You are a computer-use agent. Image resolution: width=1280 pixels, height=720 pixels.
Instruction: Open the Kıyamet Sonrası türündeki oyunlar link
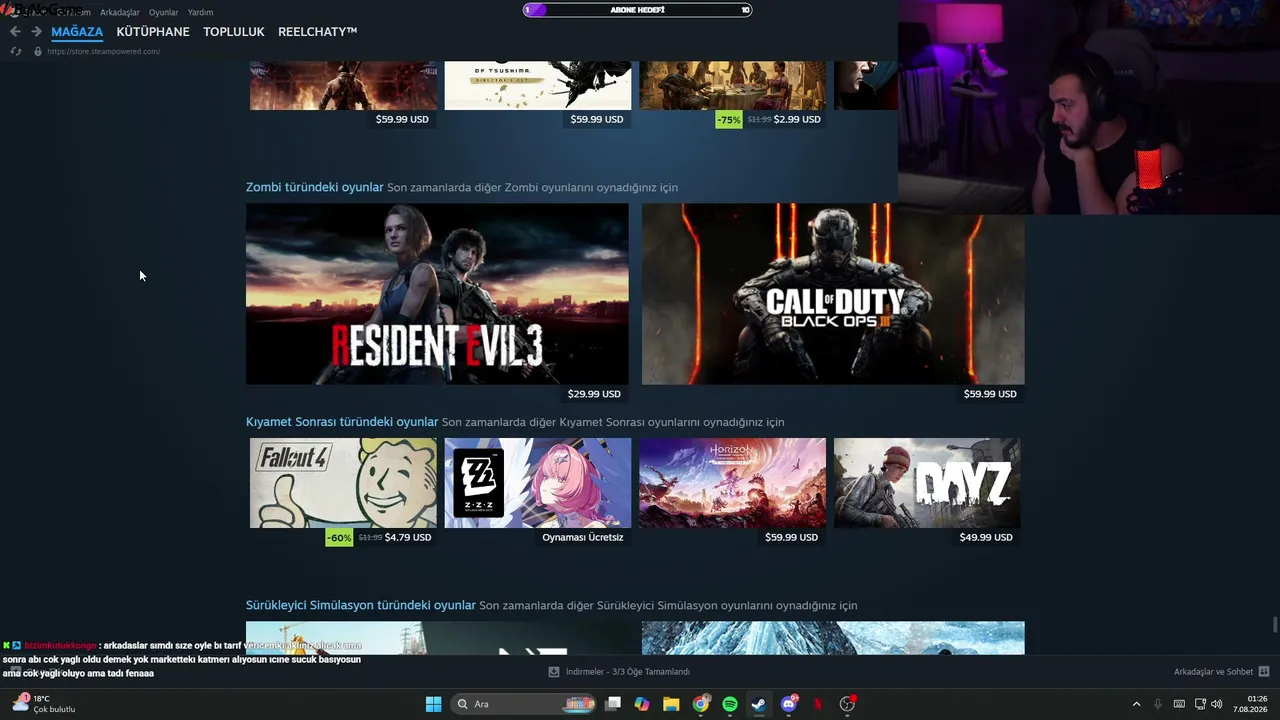click(342, 422)
